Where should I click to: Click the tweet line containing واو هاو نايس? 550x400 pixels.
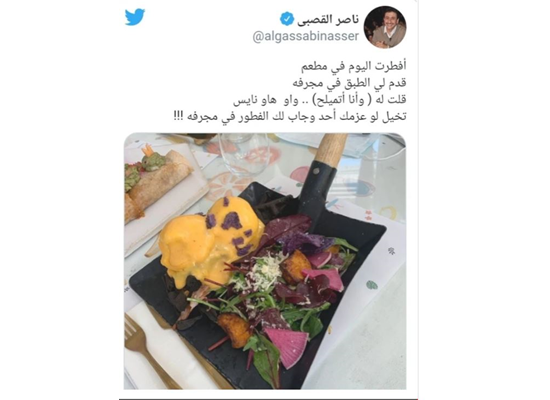320,99
